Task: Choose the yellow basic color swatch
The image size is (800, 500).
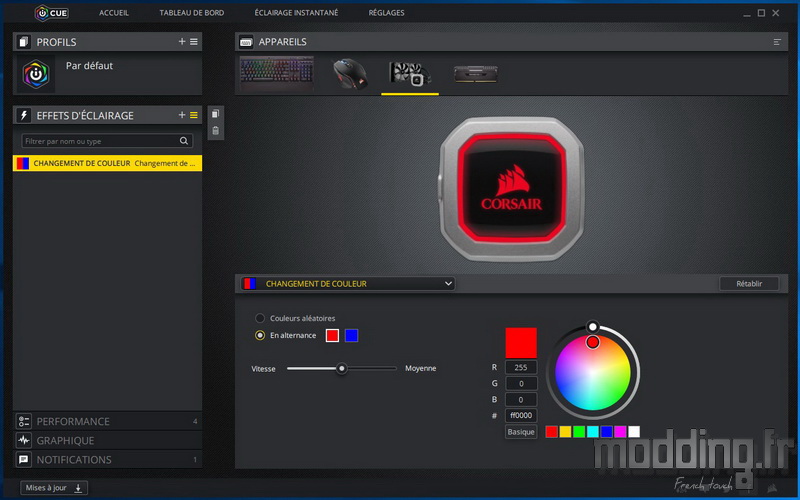Action: point(565,432)
